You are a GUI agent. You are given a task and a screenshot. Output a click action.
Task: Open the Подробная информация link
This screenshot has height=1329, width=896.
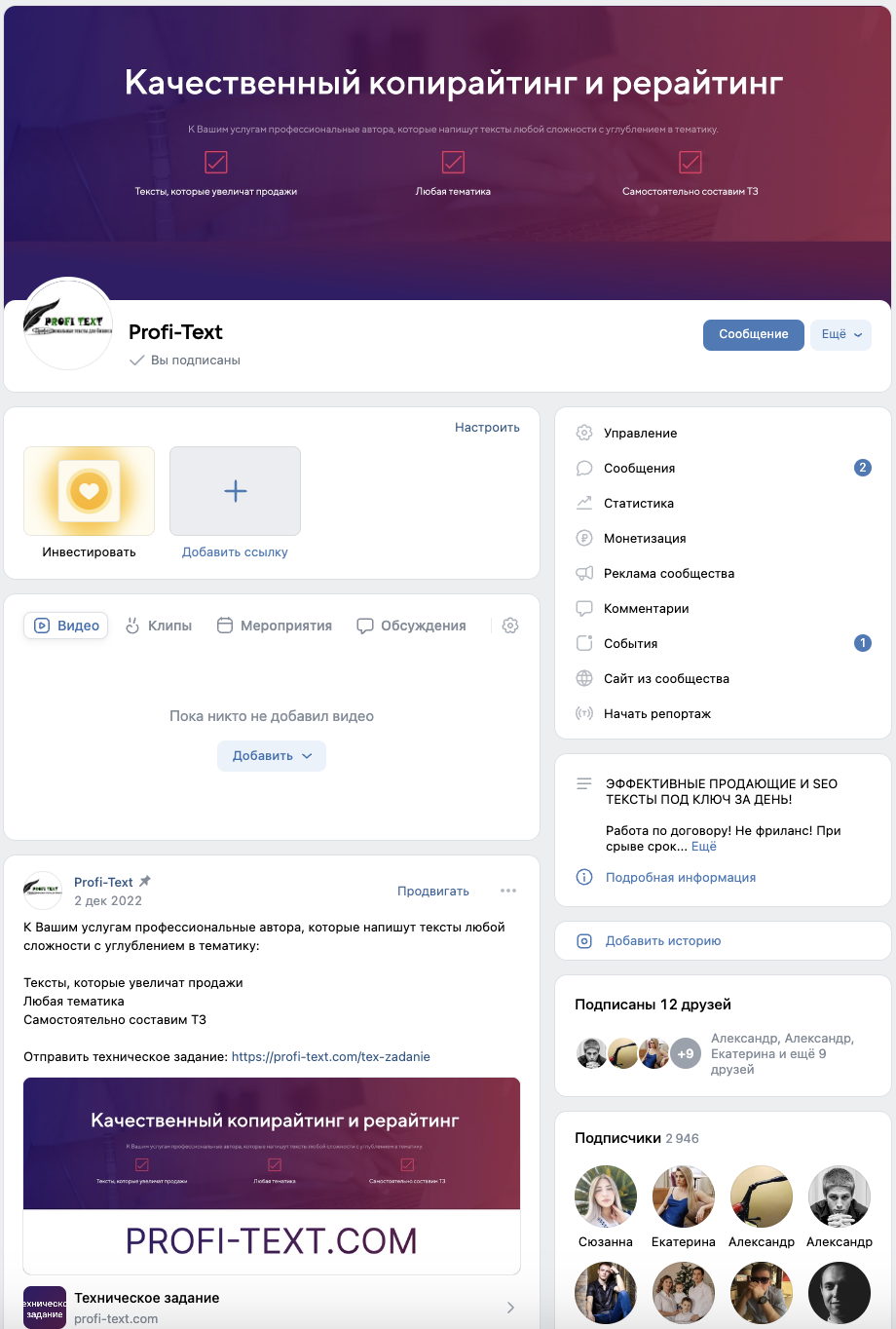coord(681,877)
